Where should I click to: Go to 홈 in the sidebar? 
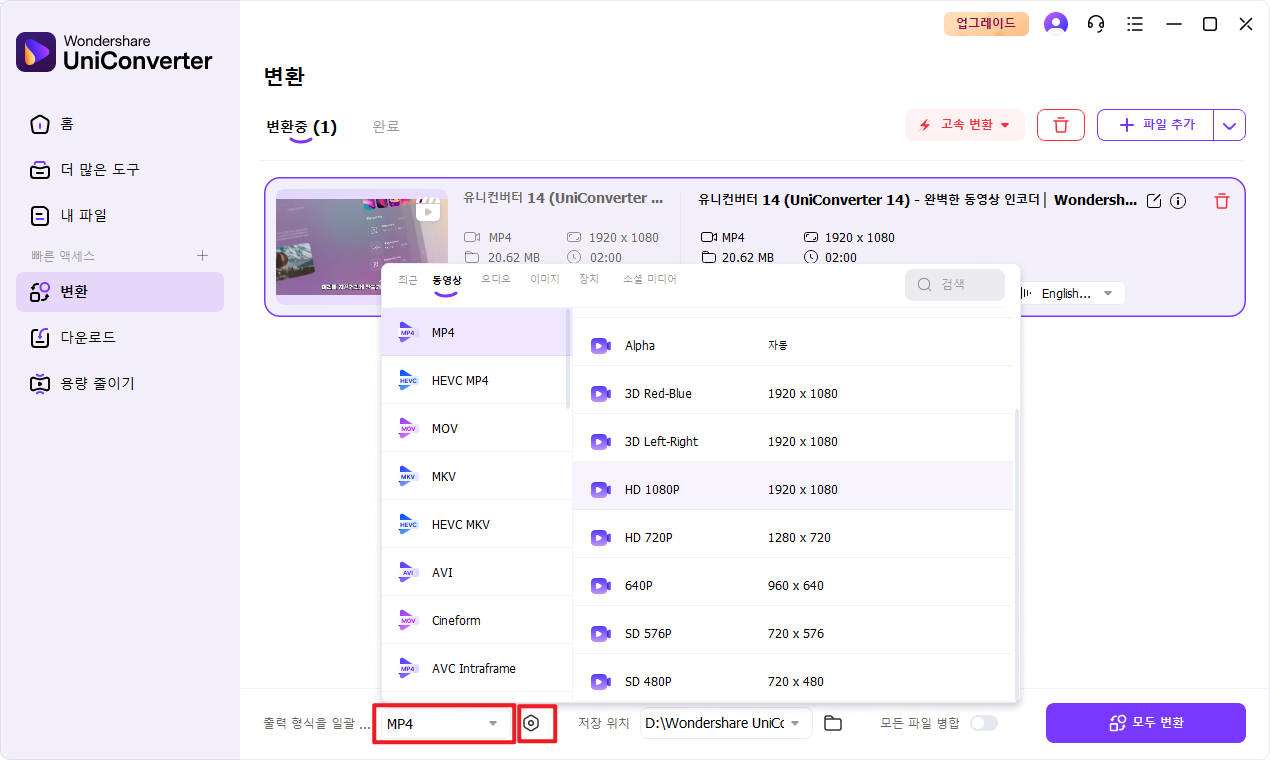(x=120, y=124)
